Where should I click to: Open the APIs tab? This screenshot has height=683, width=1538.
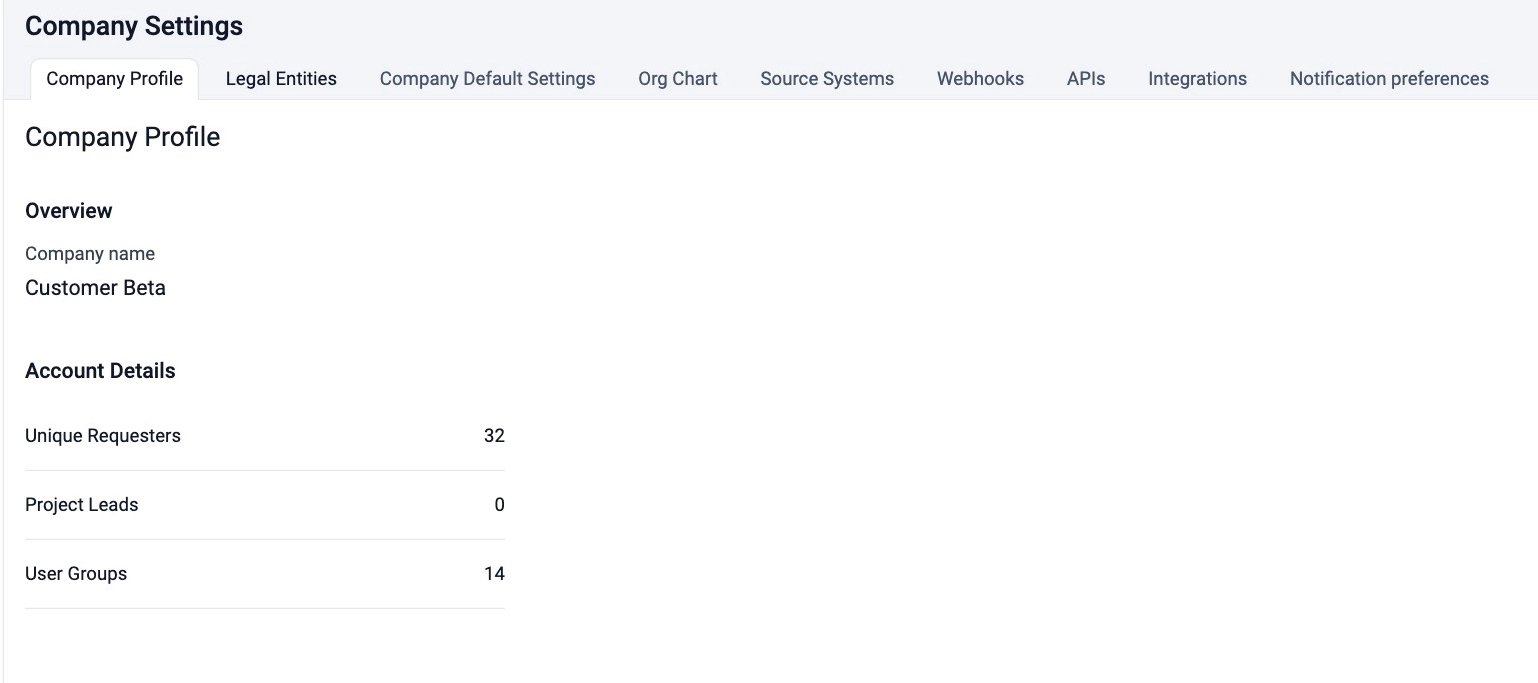coord(1085,79)
